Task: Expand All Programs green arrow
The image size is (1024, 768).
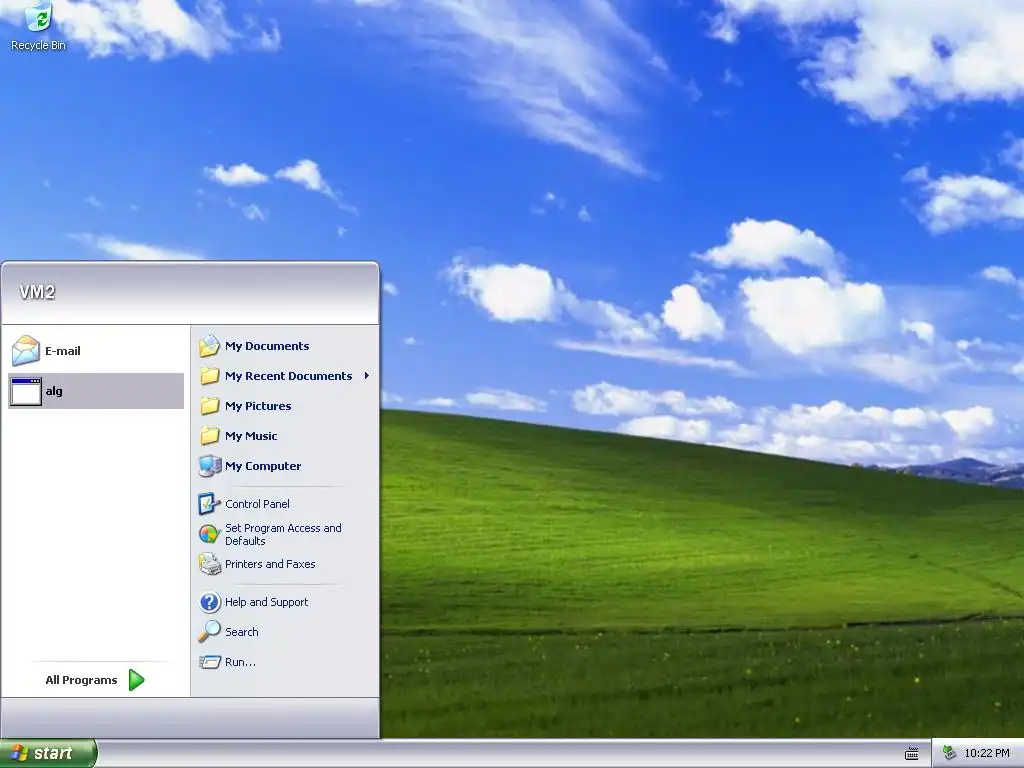Action: coord(136,680)
